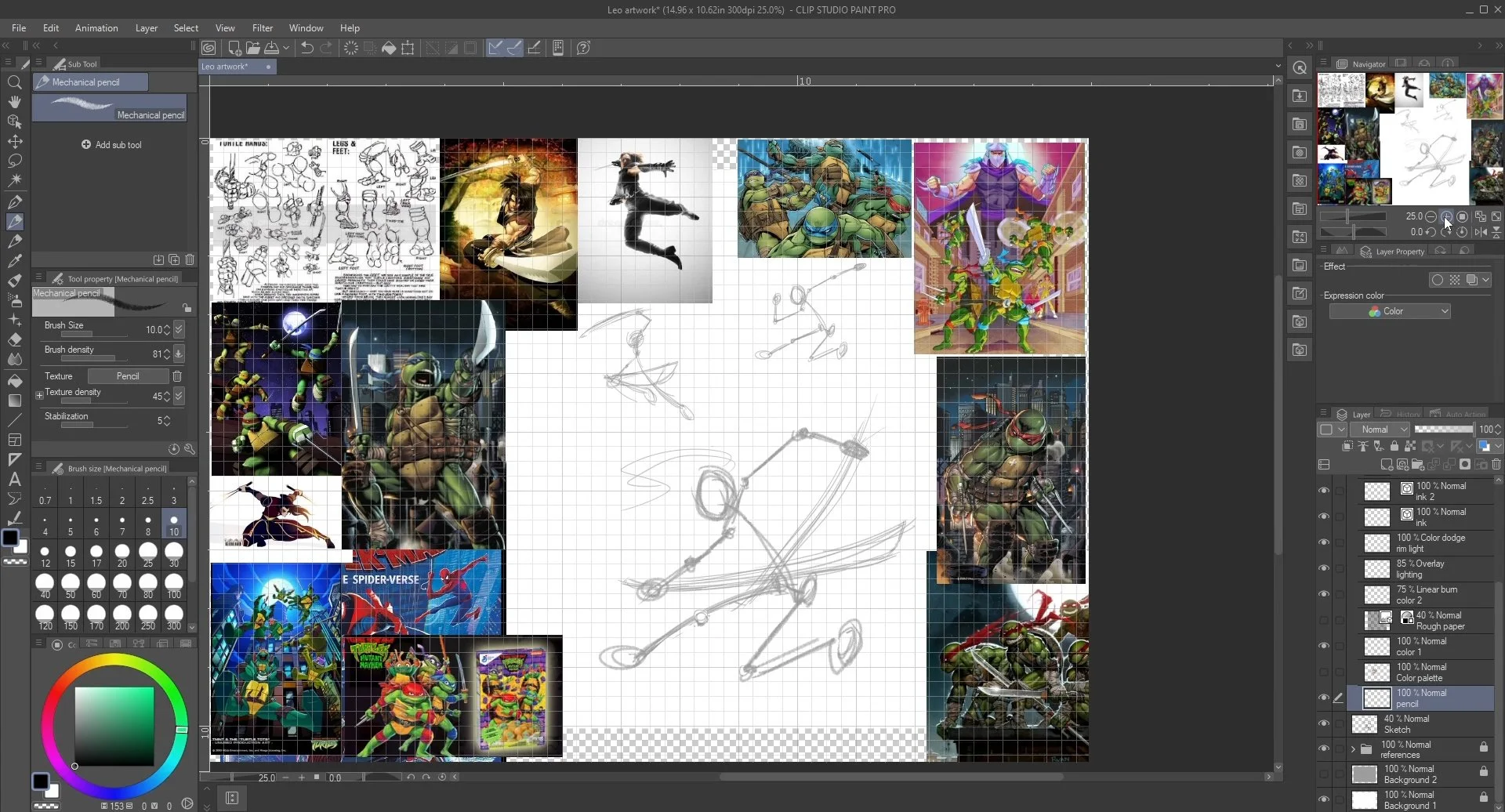Image resolution: width=1505 pixels, height=812 pixels.
Task: Open the Filter menu
Action: point(263,27)
